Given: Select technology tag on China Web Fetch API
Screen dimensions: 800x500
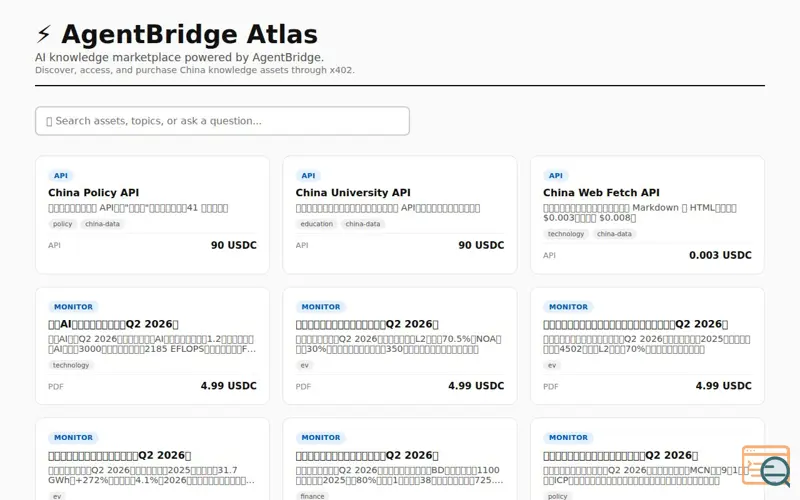Looking at the screenshot, I should point(566,234).
